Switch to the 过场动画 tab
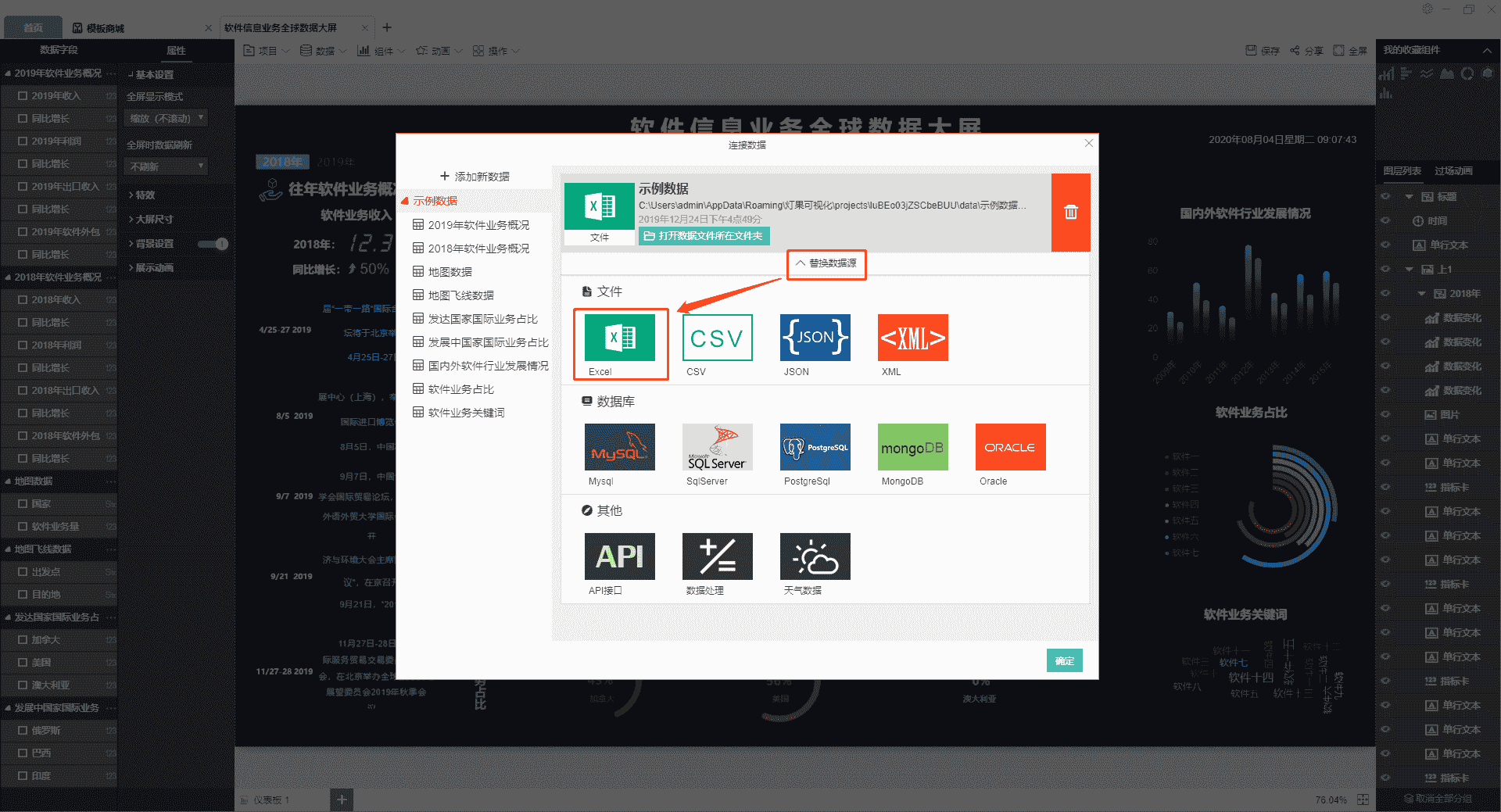The image size is (1501, 812). tap(1453, 171)
